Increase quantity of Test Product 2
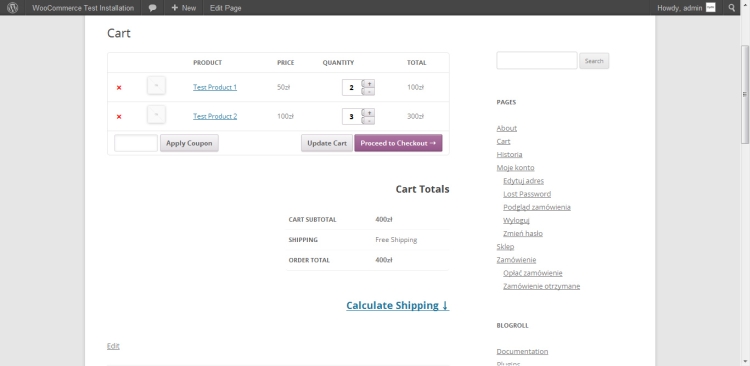The height and width of the screenshot is (366, 750). pos(368,113)
